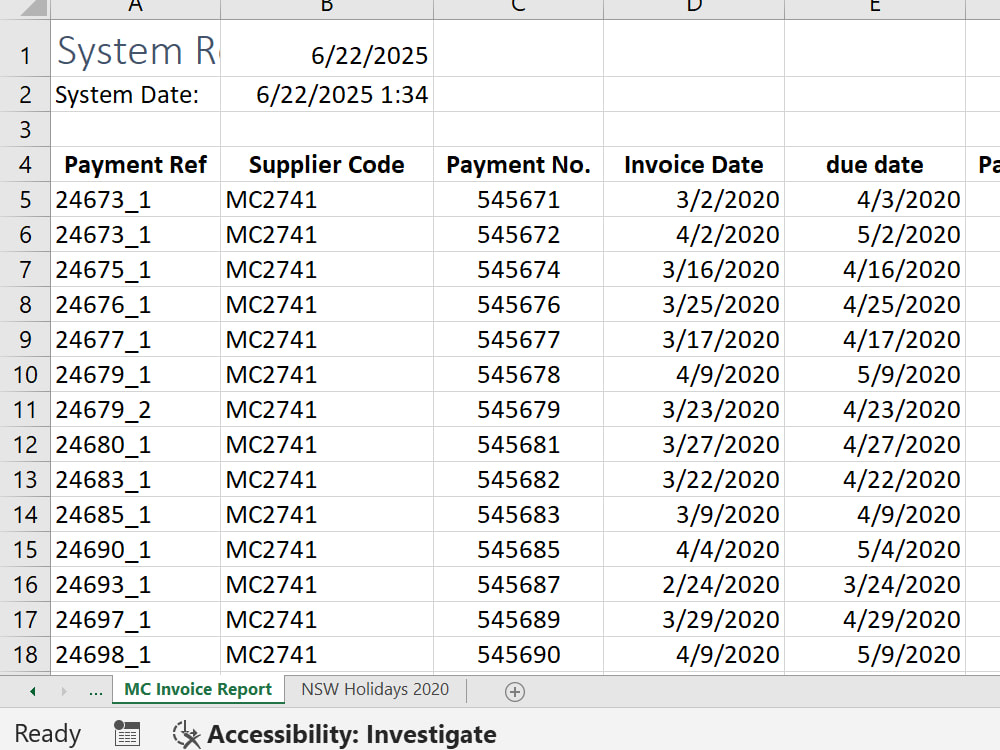This screenshot has height=750, width=1000.
Task: Select cell with payment number 545681
Action: click(x=518, y=445)
